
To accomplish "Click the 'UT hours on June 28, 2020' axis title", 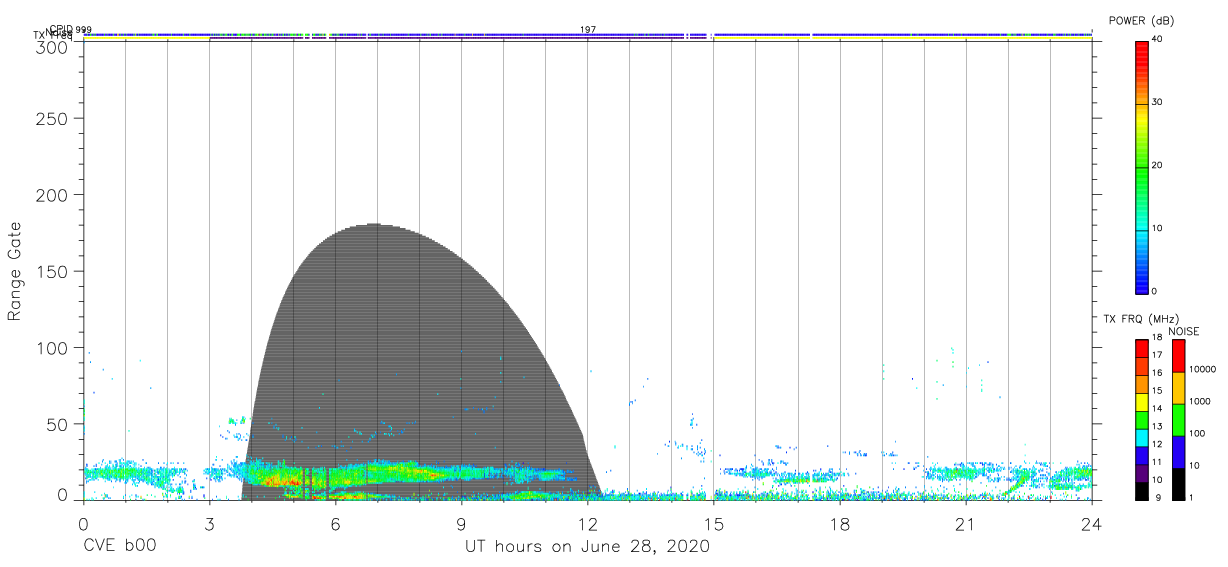I will [587, 547].
